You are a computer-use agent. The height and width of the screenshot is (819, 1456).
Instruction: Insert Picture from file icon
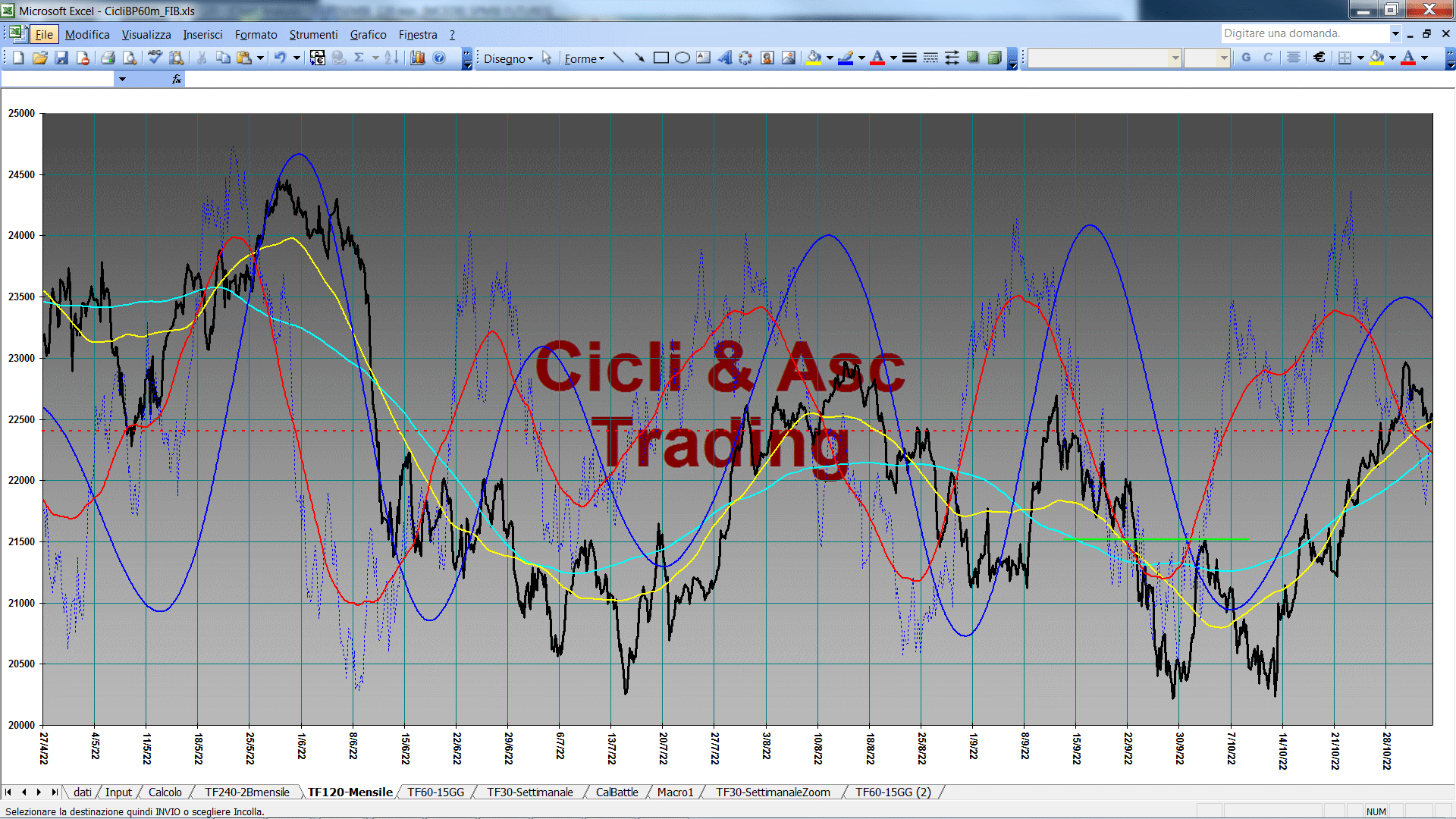pyautogui.click(x=789, y=58)
